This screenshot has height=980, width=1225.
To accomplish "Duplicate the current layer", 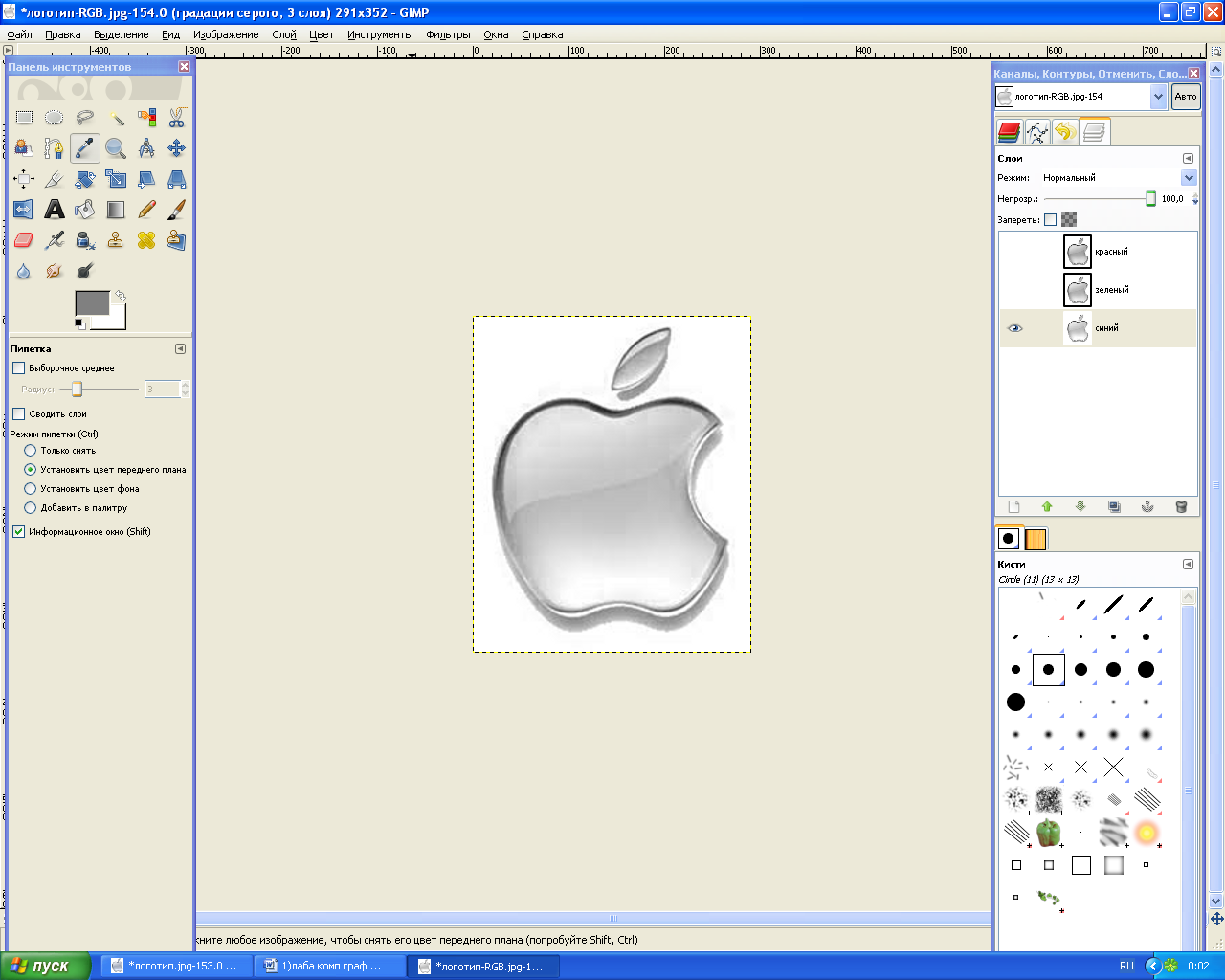I will (x=1114, y=506).
